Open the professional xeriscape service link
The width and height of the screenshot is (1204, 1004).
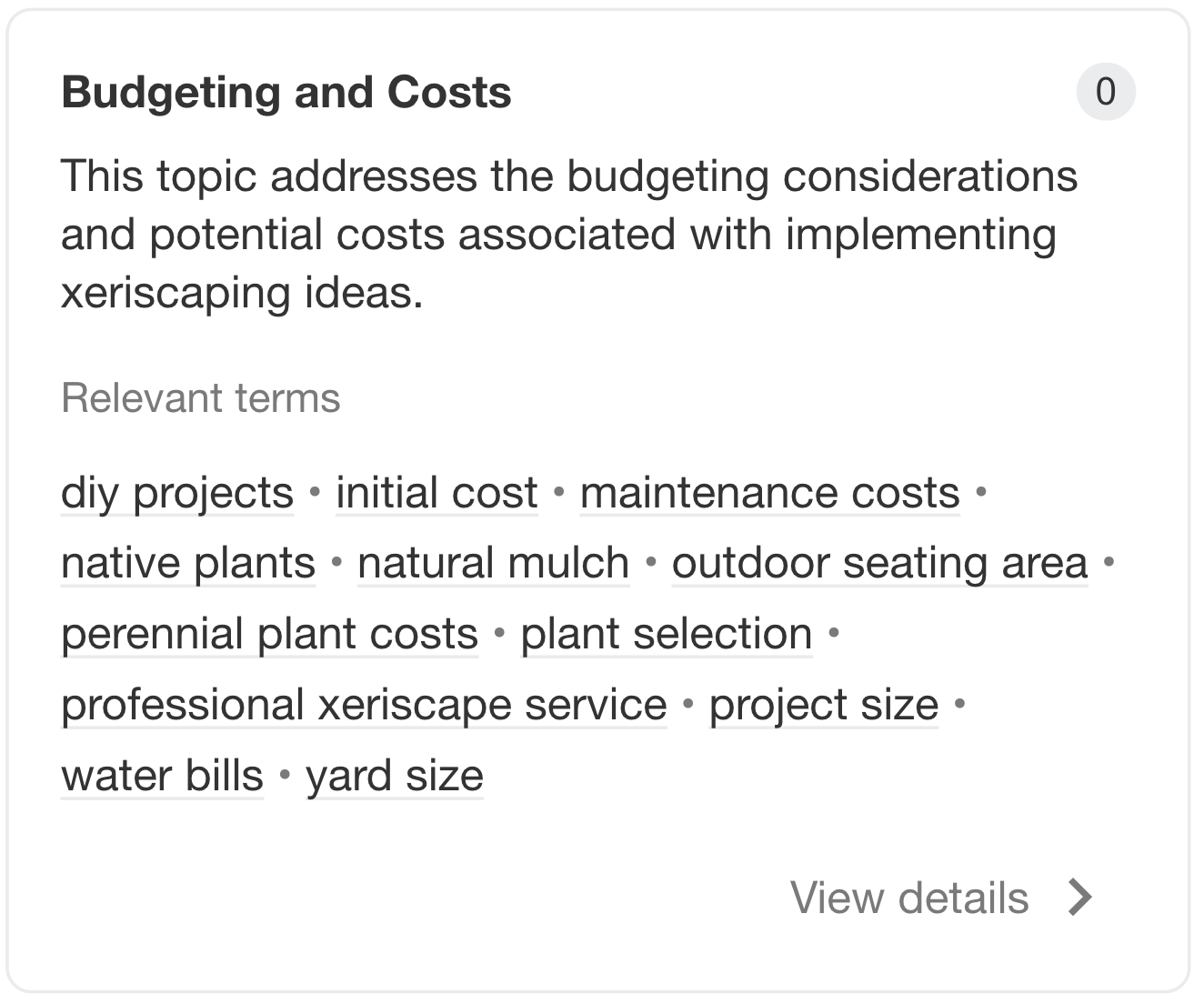click(x=363, y=705)
